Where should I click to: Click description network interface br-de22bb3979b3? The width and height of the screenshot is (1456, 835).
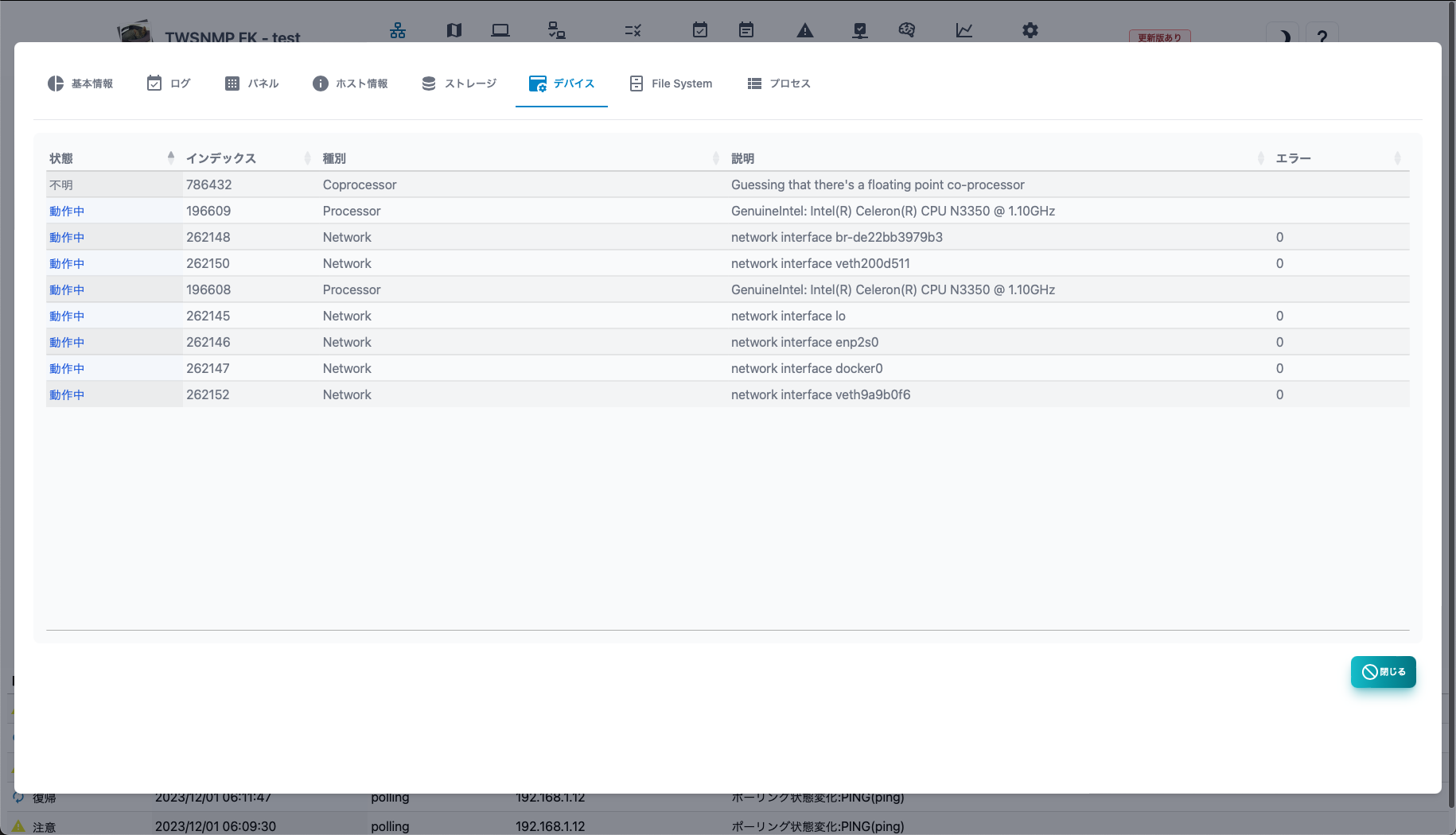(837, 237)
